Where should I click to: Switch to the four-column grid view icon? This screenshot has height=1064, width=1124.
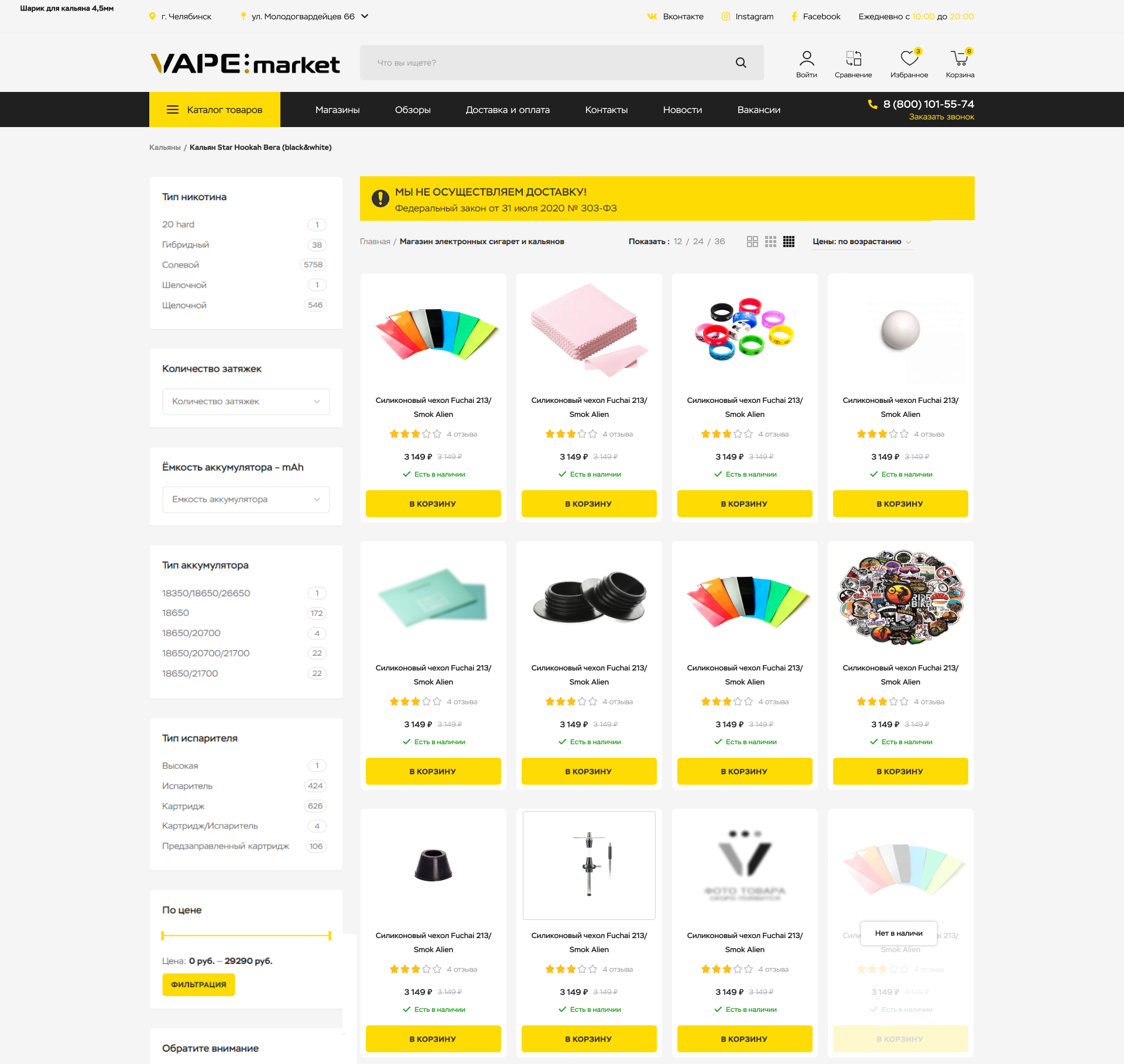pos(789,241)
